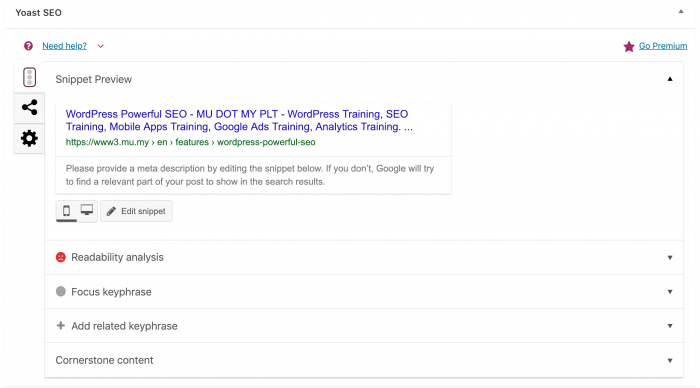Switch to desktop preview mode
Viewport: 700px width, 388px height.
(x=87, y=210)
